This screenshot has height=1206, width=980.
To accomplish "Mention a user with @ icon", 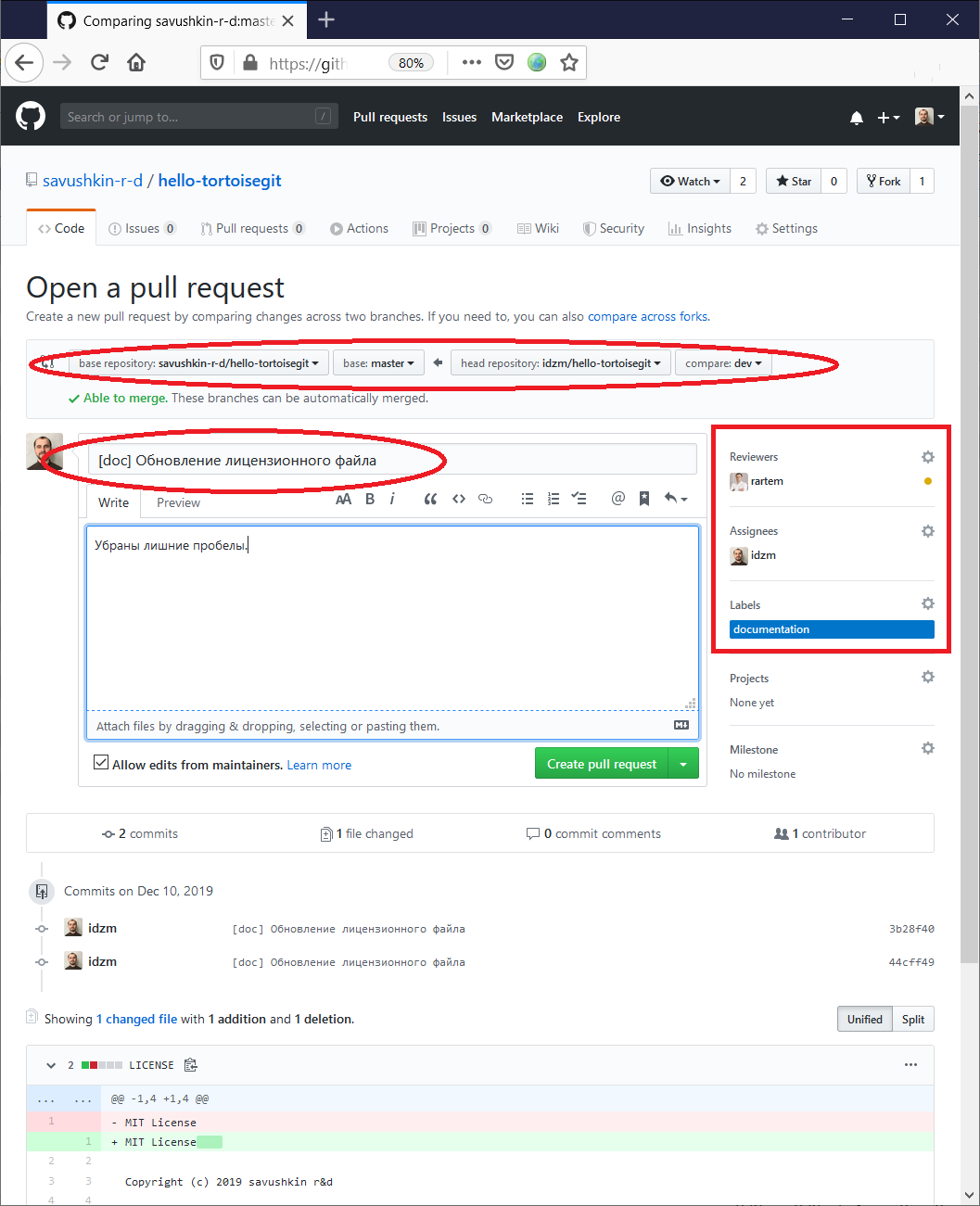I will tap(618, 499).
